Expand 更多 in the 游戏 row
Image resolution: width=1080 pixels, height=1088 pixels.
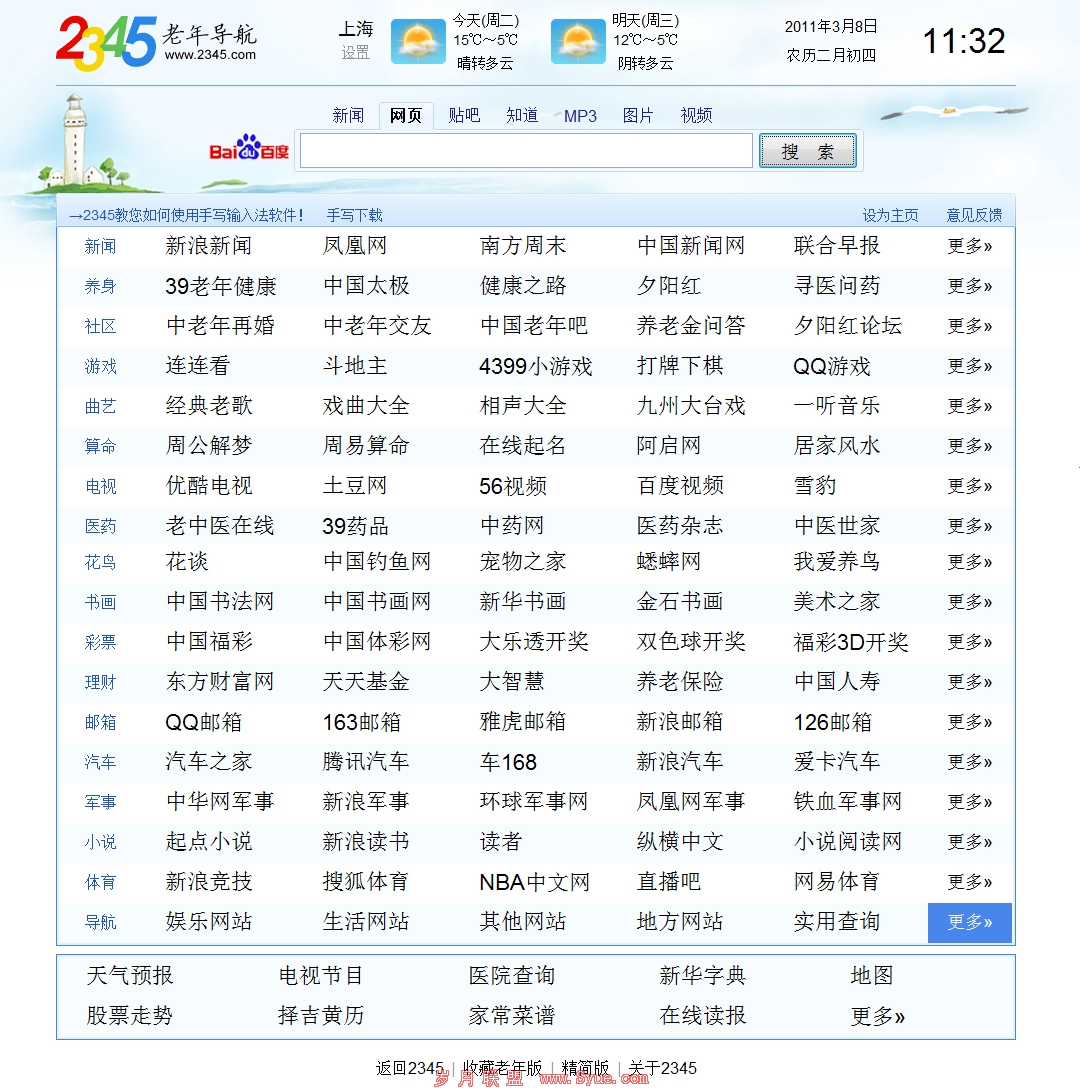click(970, 366)
